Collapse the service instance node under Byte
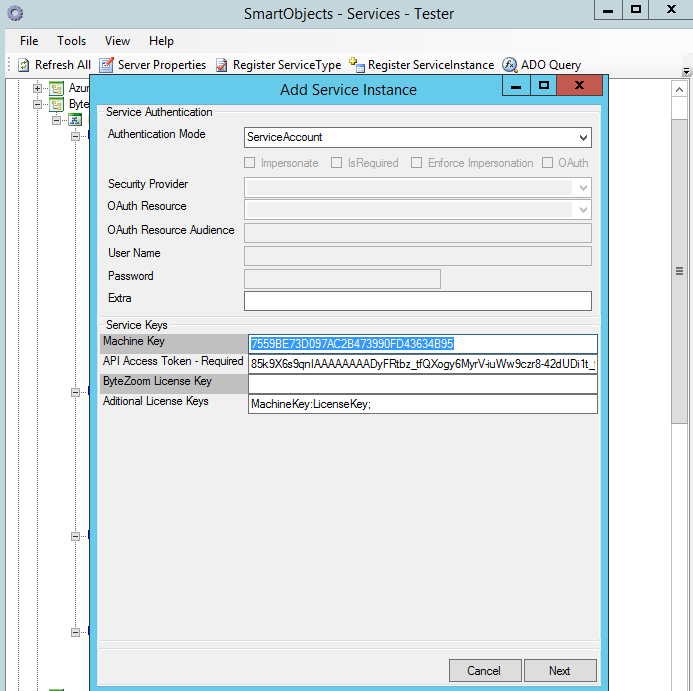The image size is (693, 691). pyautogui.click(x=57, y=120)
